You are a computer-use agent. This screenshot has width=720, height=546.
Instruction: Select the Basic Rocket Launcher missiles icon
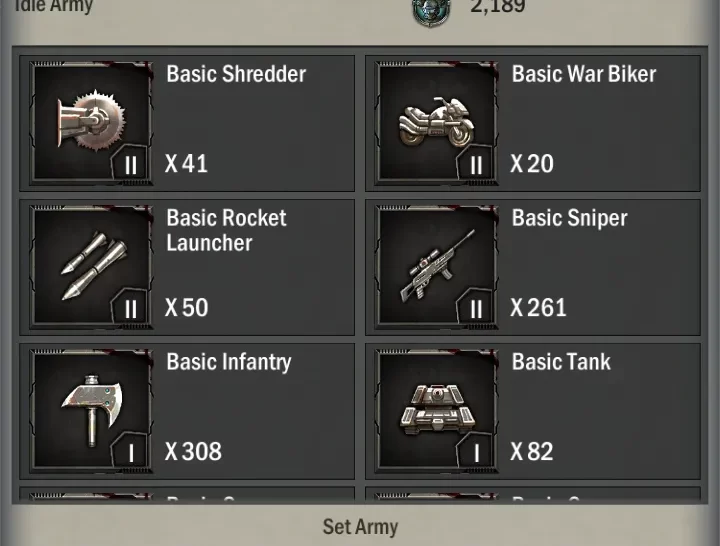[x=91, y=267]
